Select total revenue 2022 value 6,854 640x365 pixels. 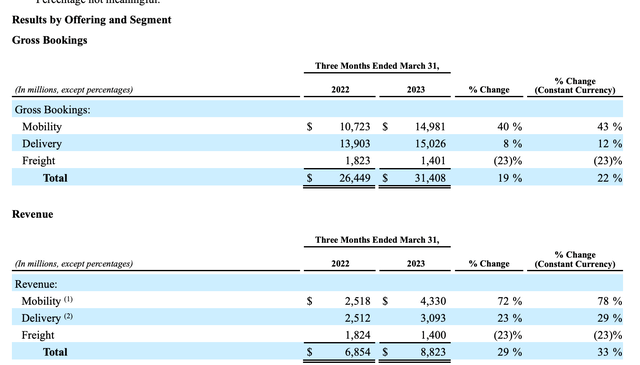point(358,352)
